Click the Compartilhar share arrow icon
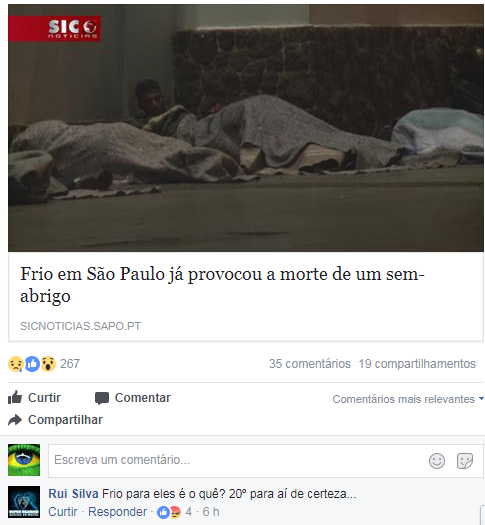 point(15,420)
